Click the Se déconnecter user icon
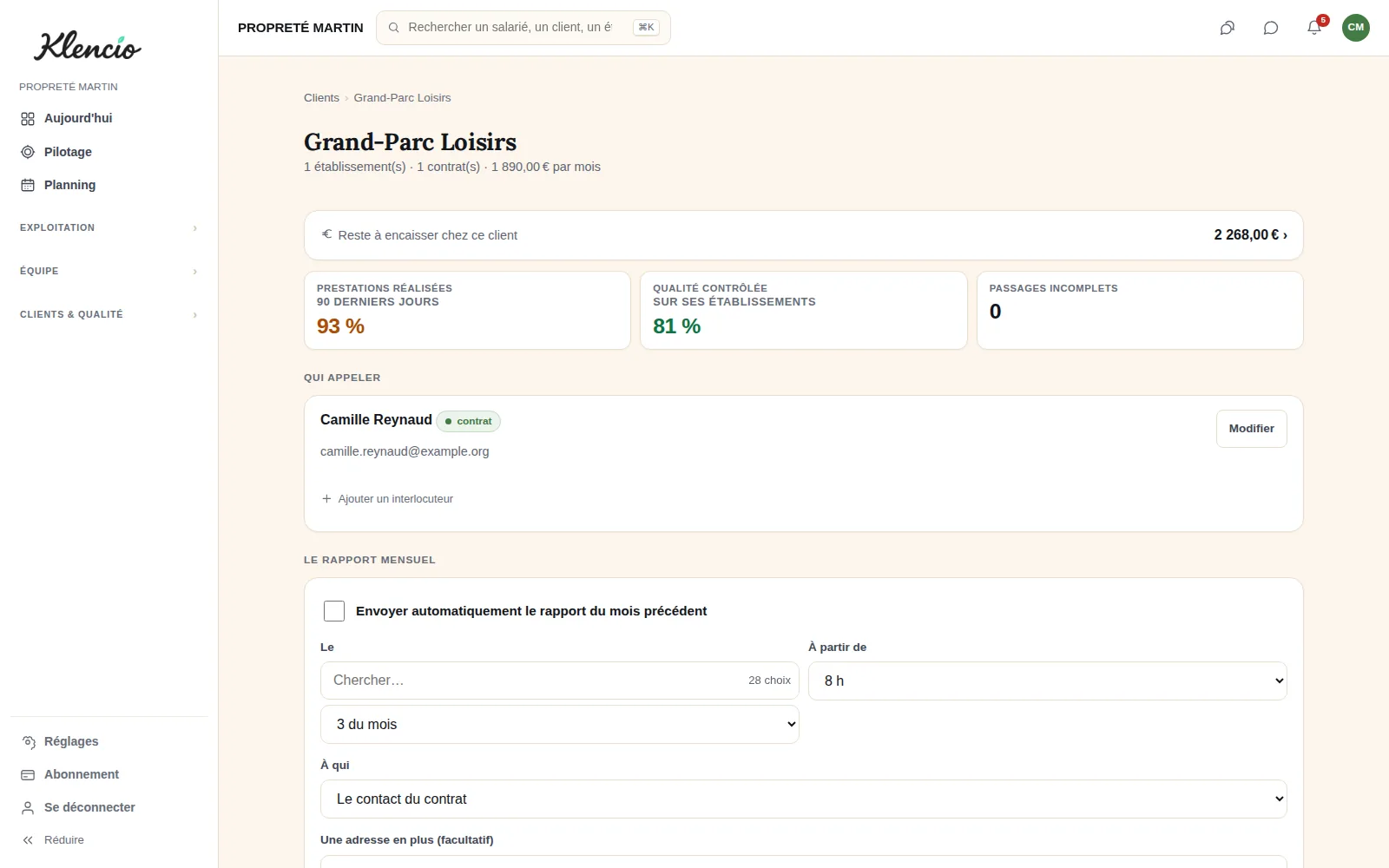1389x868 pixels. (28, 808)
